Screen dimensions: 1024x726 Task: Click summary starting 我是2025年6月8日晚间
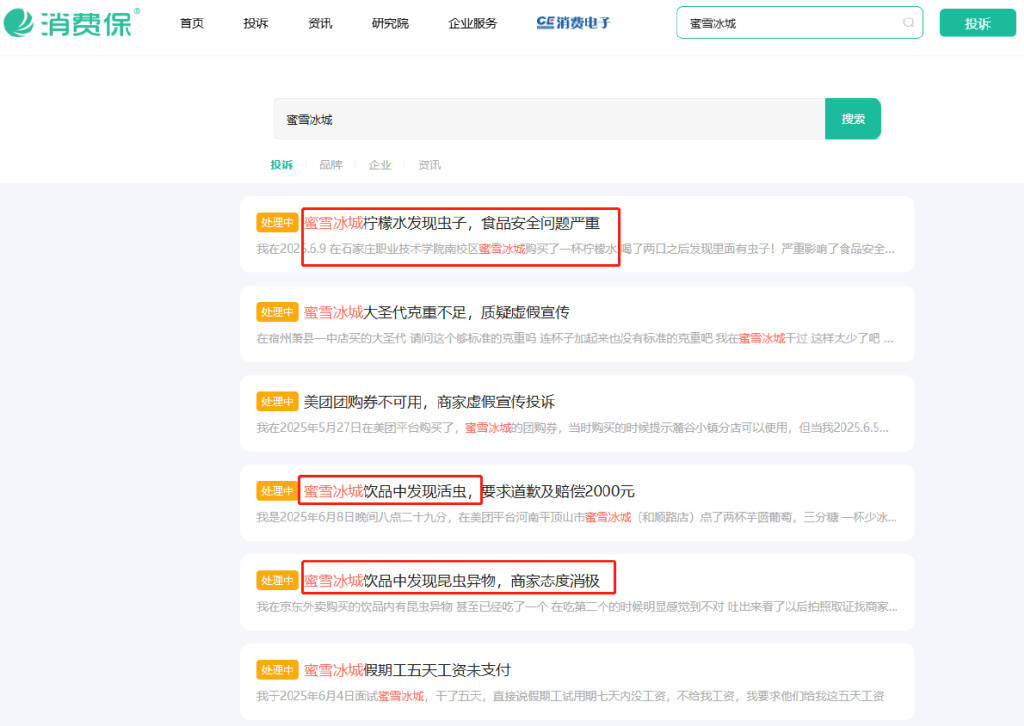point(576,517)
